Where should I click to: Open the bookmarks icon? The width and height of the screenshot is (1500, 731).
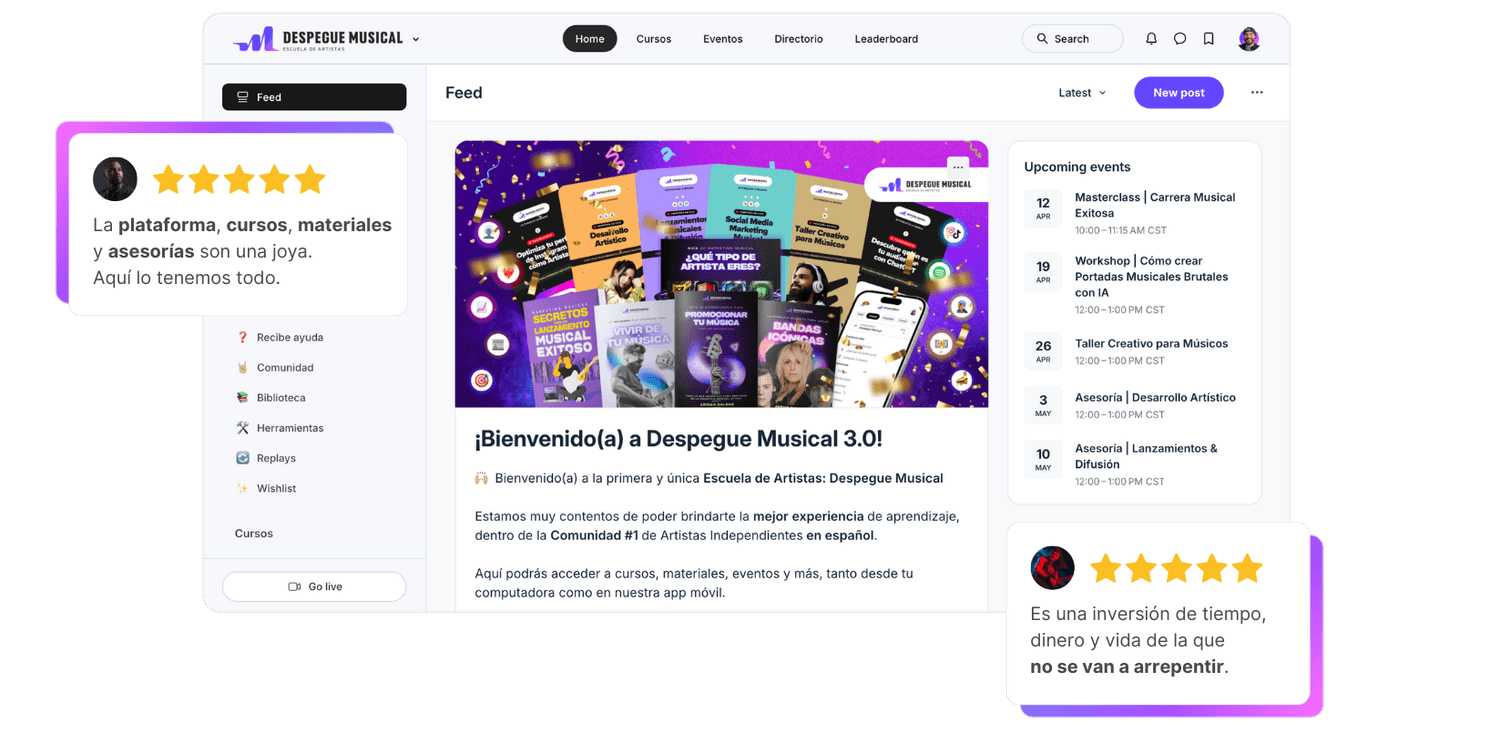(1208, 39)
